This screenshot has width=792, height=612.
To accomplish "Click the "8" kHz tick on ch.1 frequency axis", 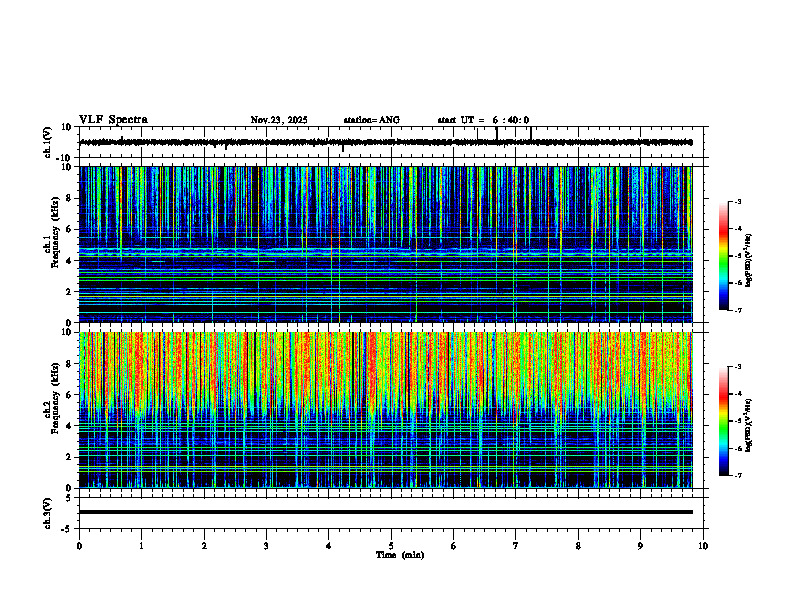I will 69,198.
